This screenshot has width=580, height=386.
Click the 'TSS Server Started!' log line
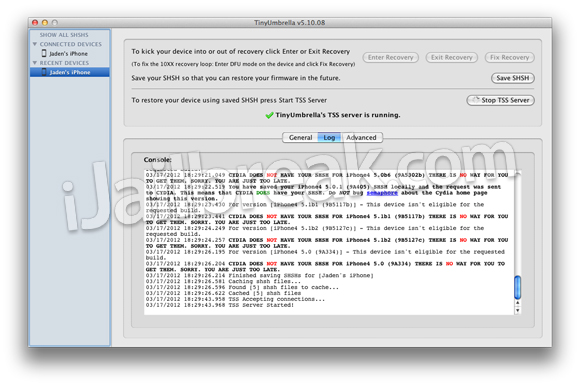(220, 305)
